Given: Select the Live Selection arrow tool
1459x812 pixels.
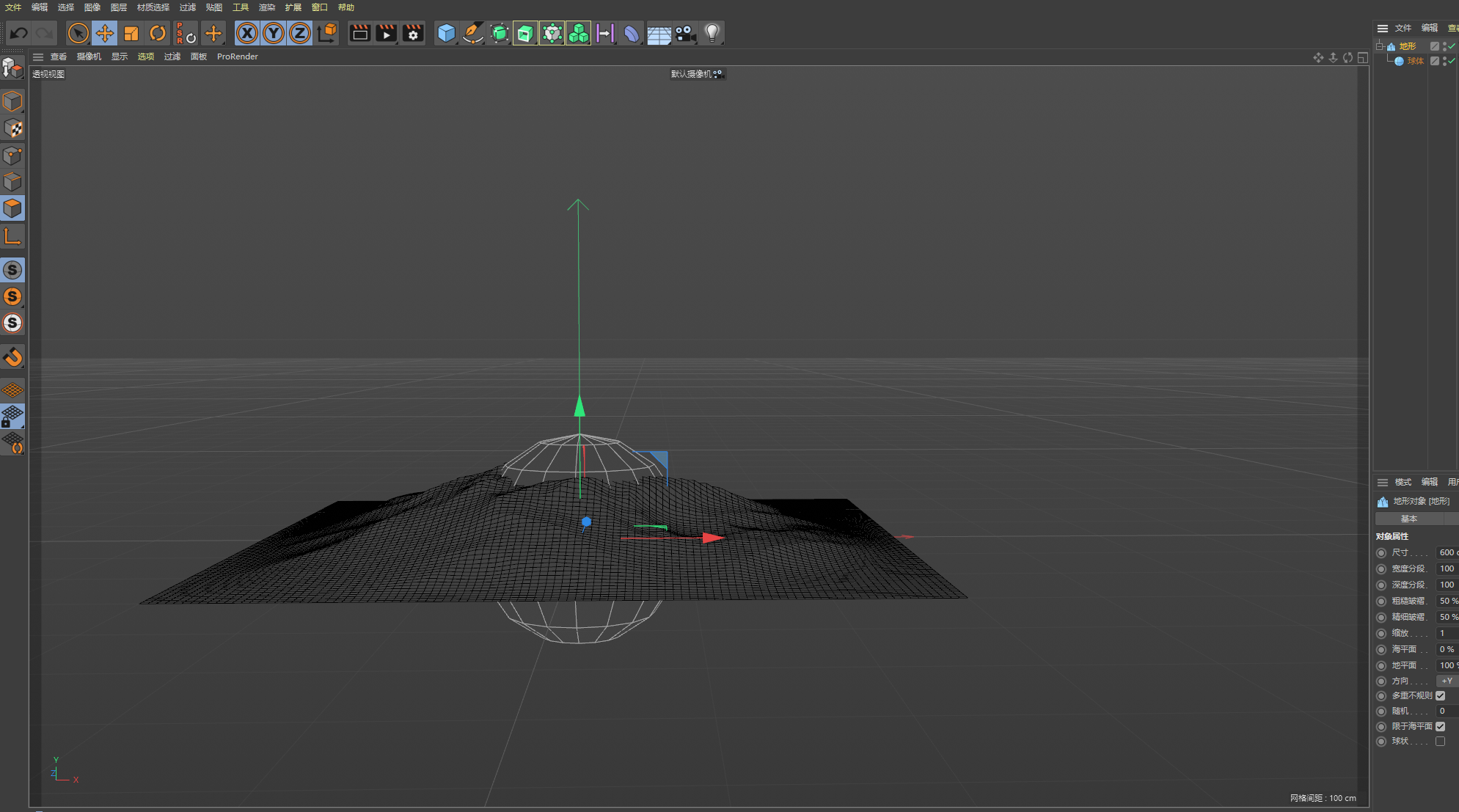Looking at the screenshot, I should coord(78,33).
